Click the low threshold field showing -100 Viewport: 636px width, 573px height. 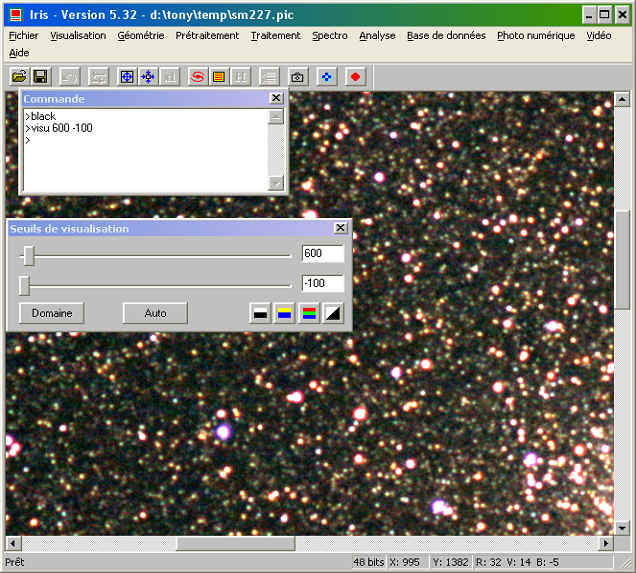coord(323,283)
